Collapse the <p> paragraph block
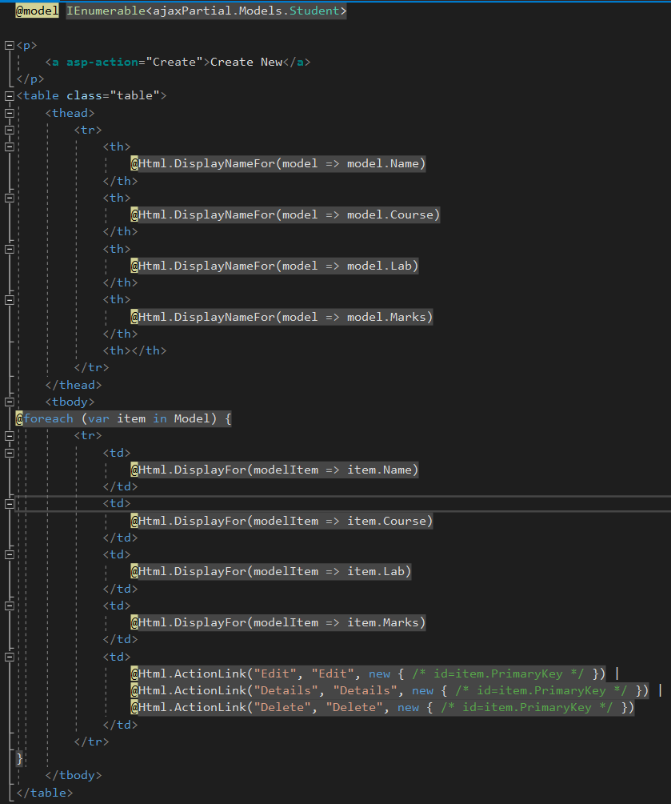Screen dimensions: 671x804 (9, 46)
